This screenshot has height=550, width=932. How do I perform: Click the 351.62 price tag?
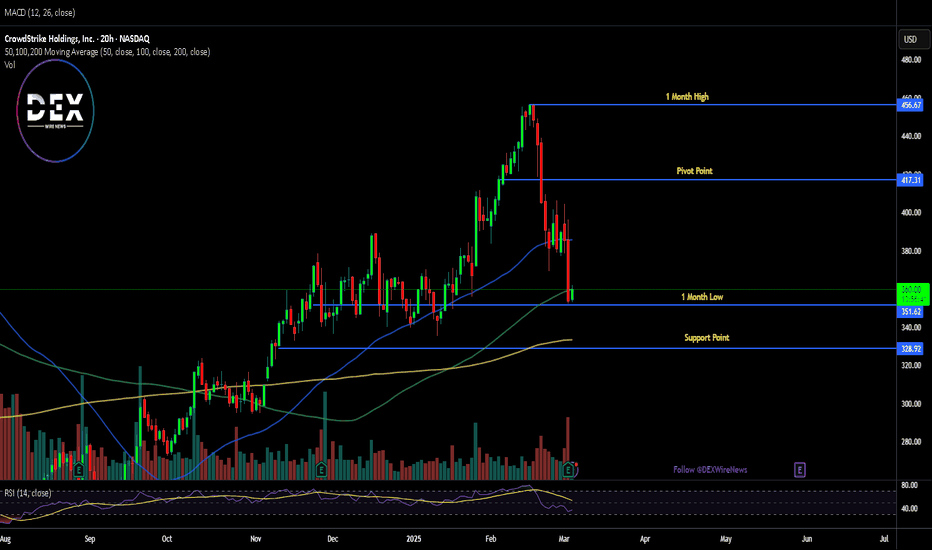tap(911, 312)
